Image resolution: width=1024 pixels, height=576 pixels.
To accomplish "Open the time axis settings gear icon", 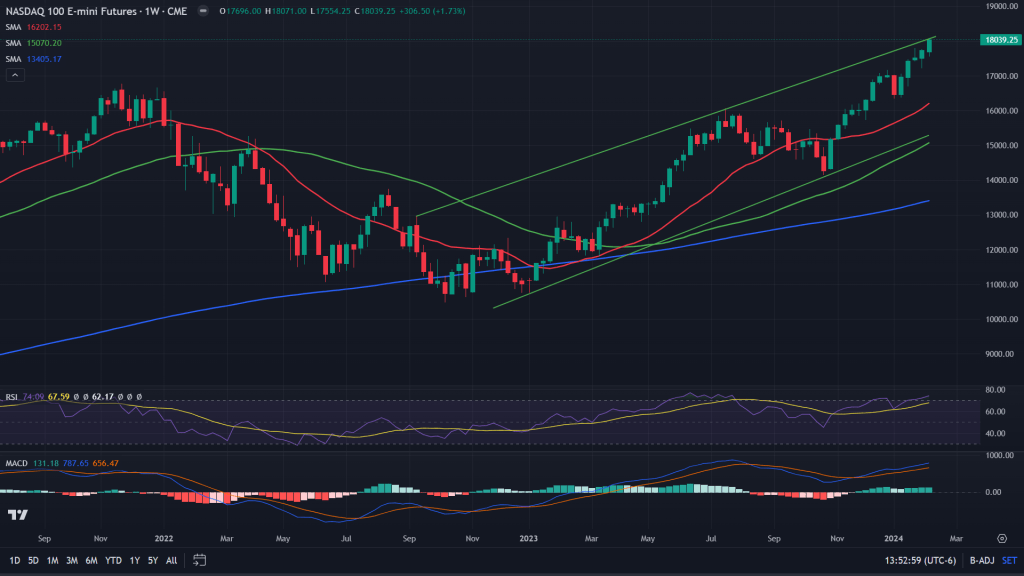I will tap(1001, 537).
